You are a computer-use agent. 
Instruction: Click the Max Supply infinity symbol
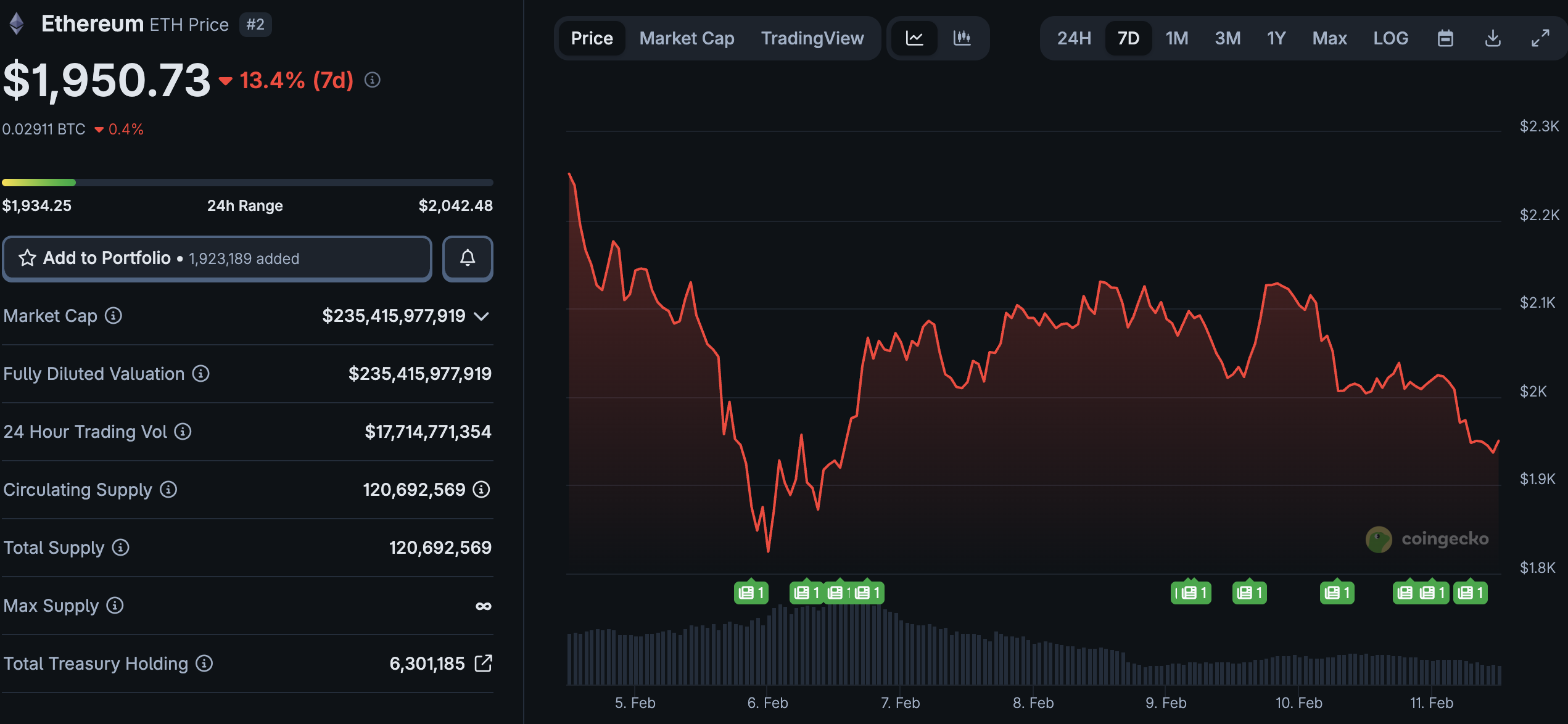[x=484, y=606]
